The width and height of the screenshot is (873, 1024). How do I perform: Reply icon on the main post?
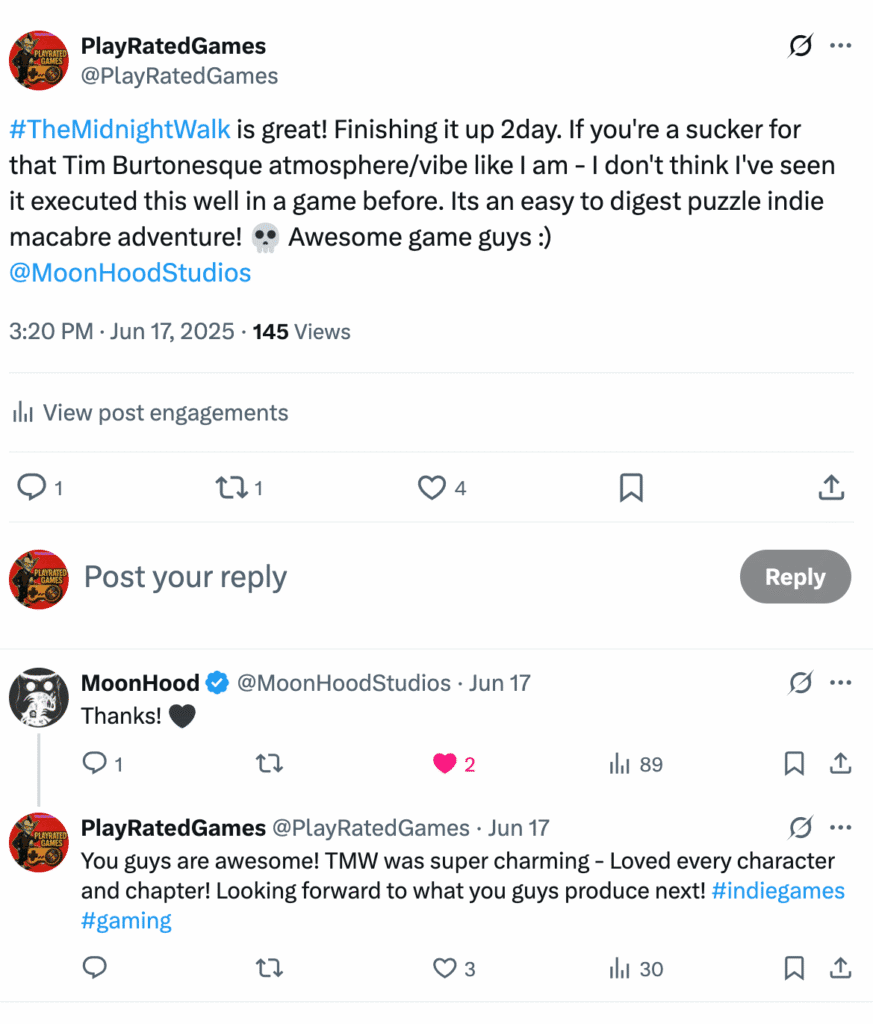pyautogui.click(x=33, y=488)
